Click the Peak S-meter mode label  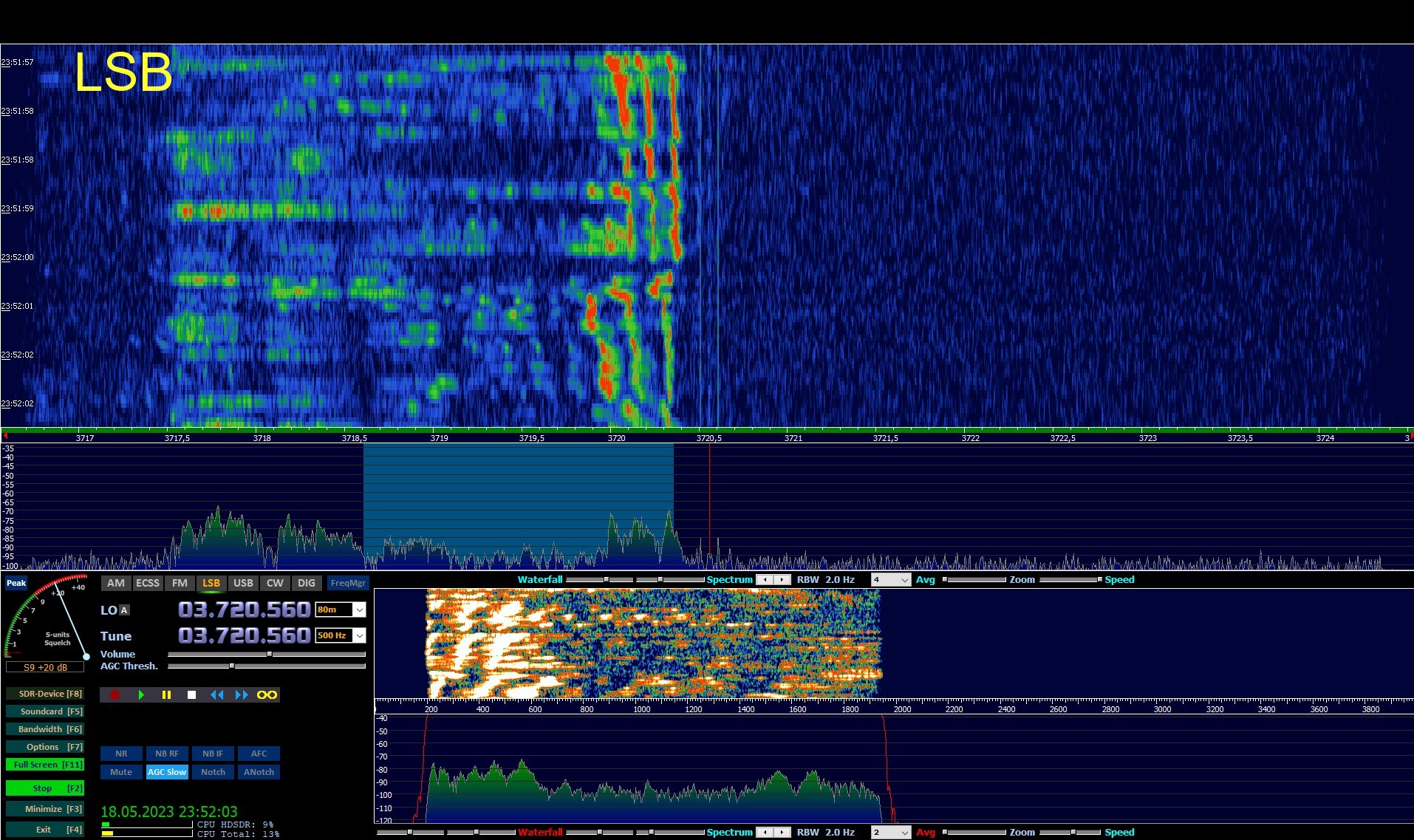(x=16, y=583)
